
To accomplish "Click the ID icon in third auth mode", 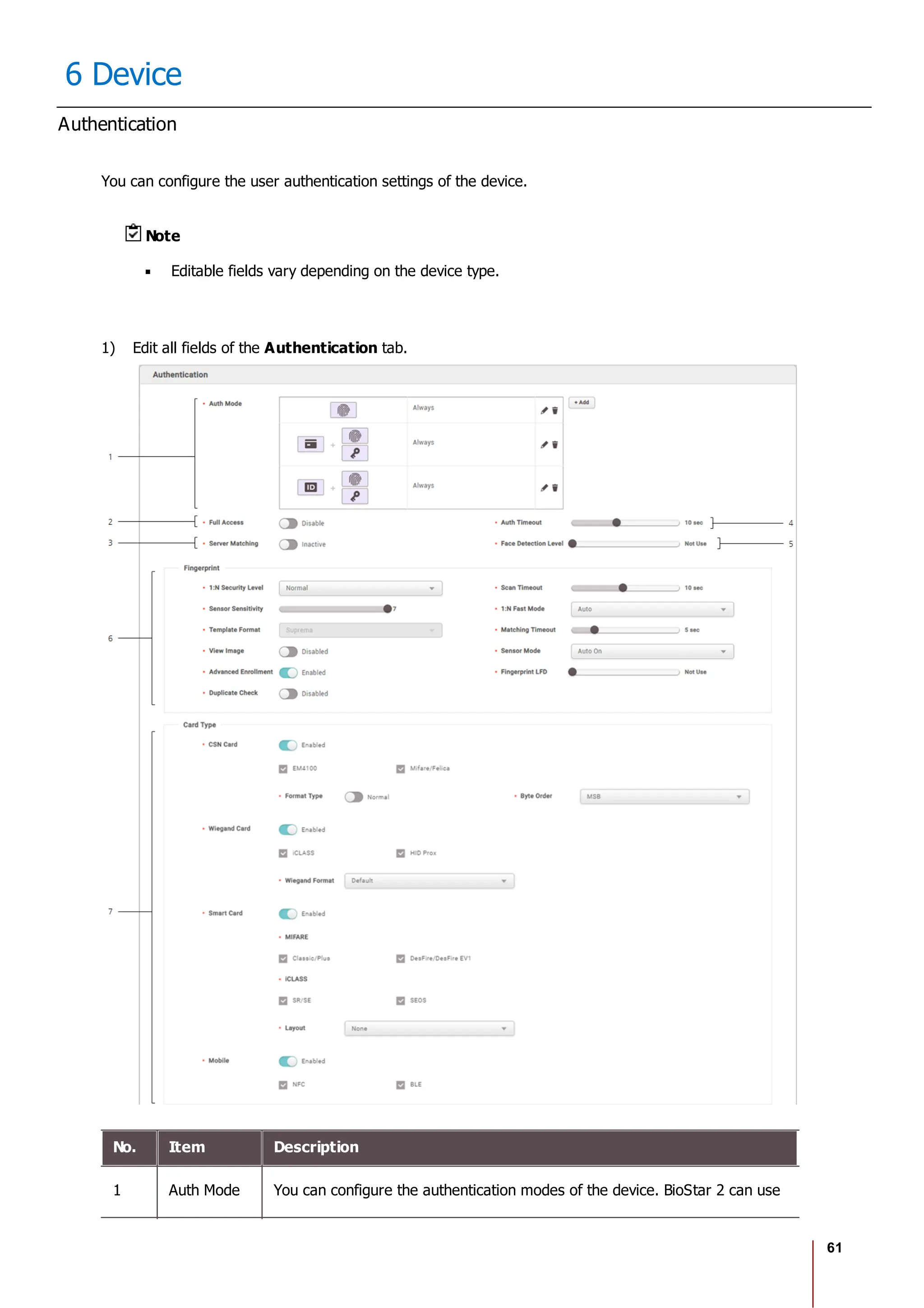I will click(x=310, y=487).
